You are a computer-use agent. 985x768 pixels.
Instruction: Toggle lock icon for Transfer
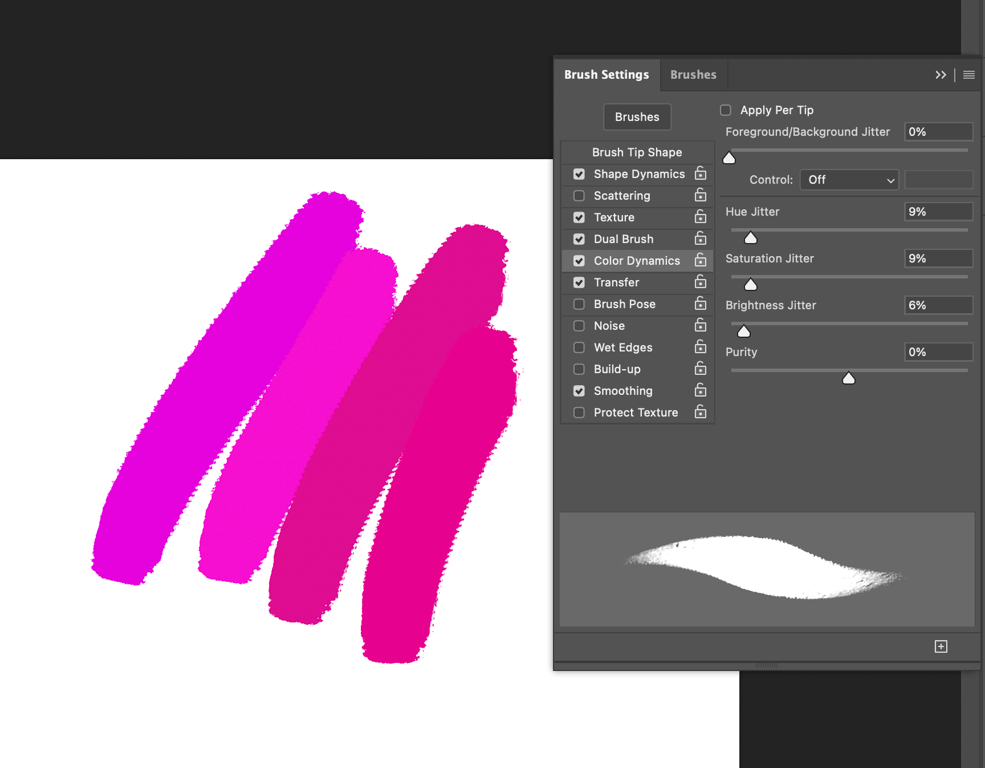point(700,282)
